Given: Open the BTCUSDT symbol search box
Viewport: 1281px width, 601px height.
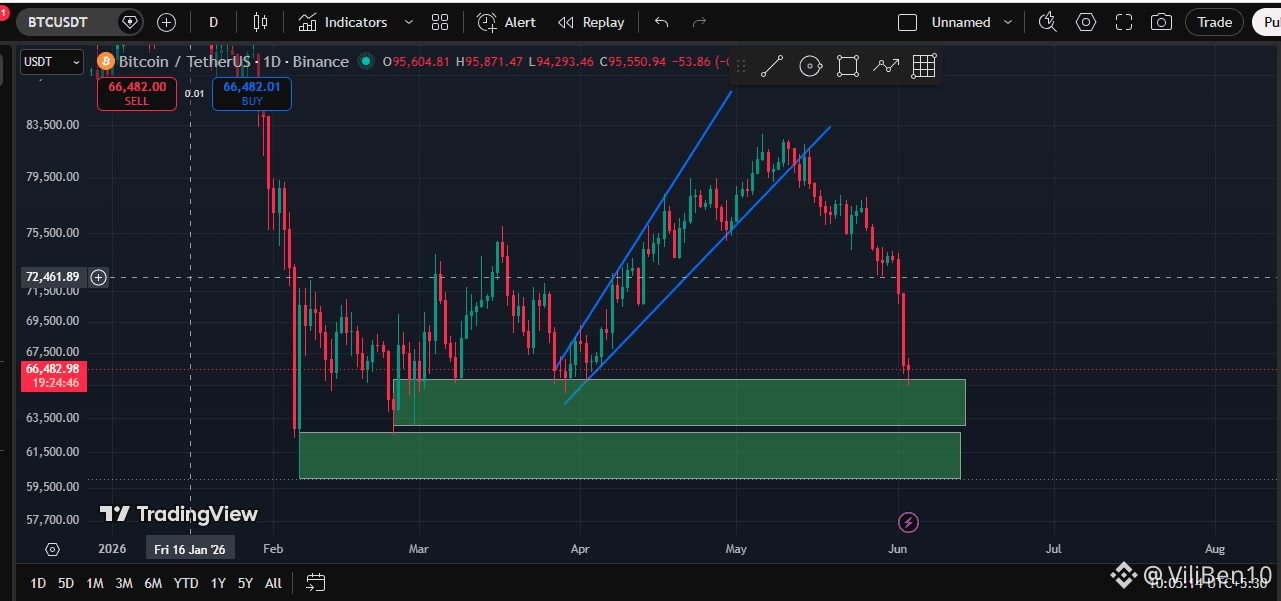Looking at the screenshot, I should (x=80, y=22).
